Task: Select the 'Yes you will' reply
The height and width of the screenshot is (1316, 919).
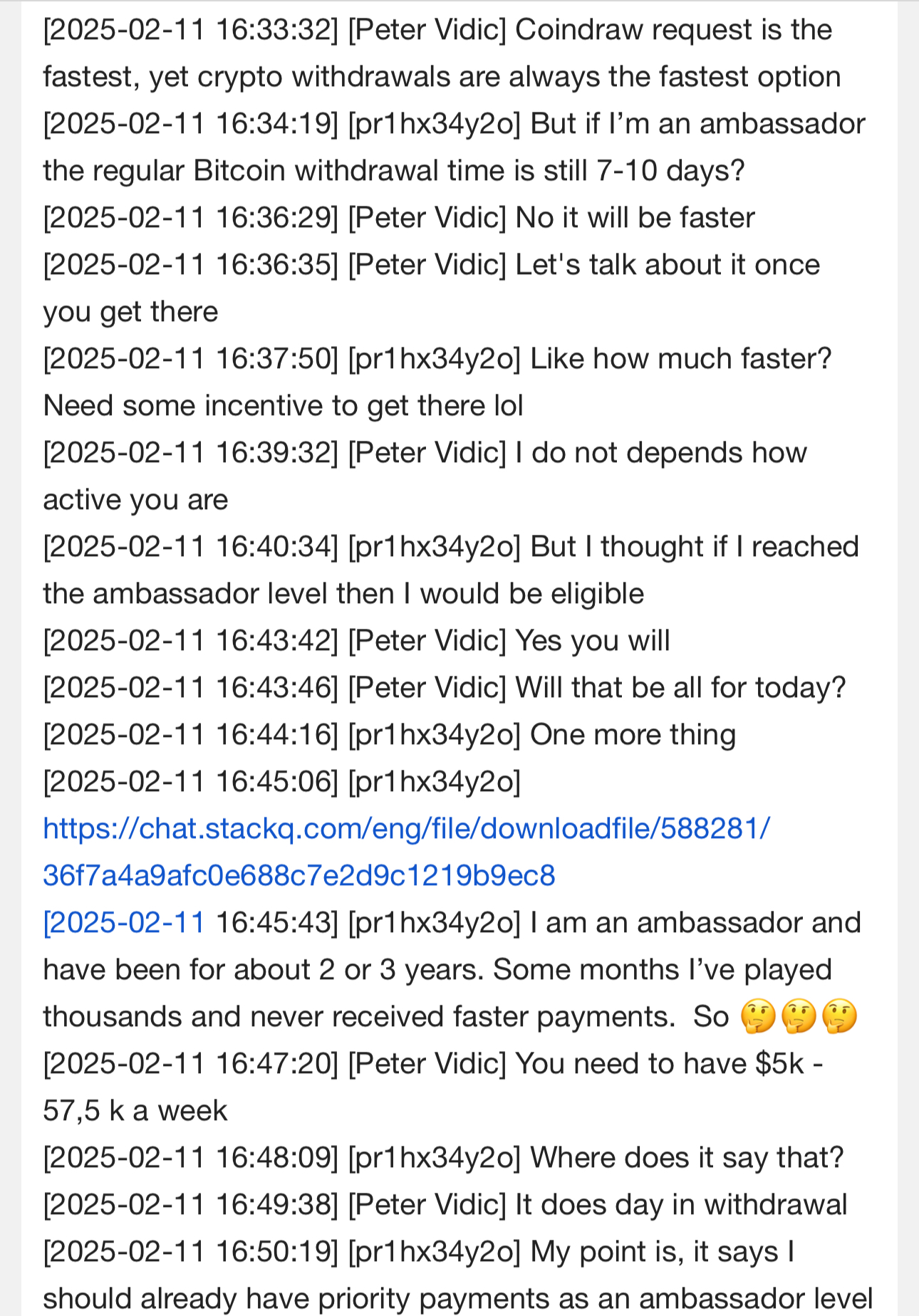Action: (356, 640)
